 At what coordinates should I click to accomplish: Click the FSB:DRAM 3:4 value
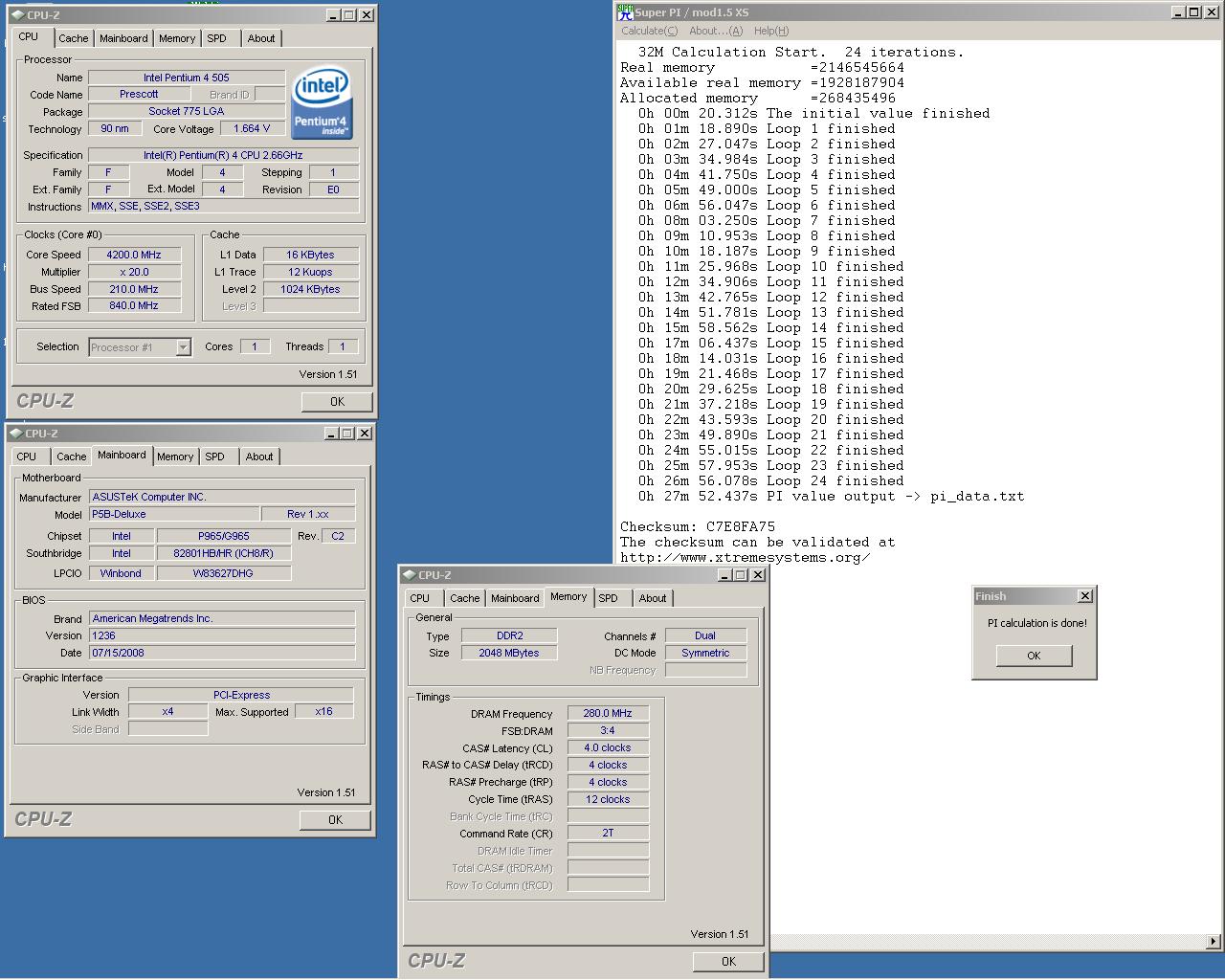608,730
